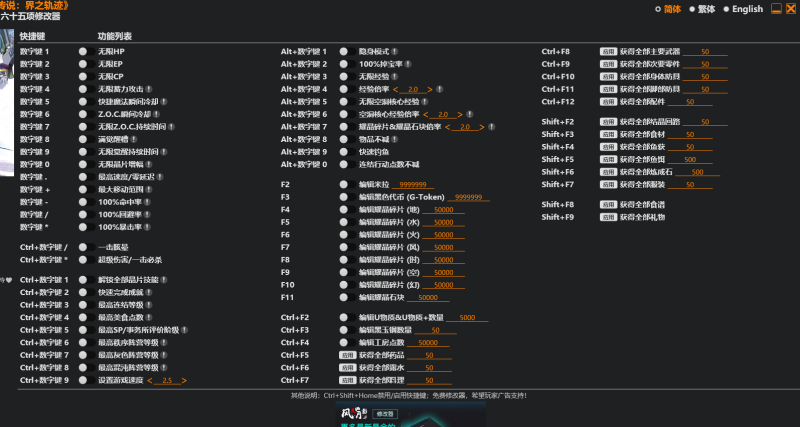
Task: Enable the 无限EP toggle
Action: tap(87, 64)
